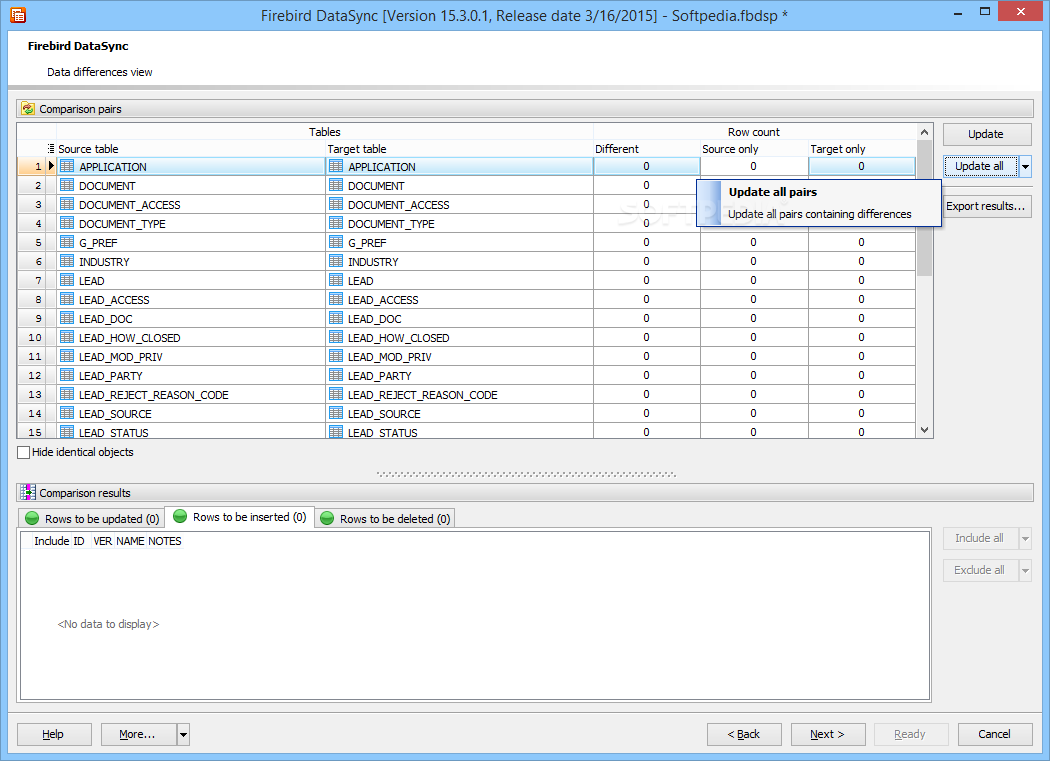The height and width of the screenshot is (761, 1050).
Task: Select target table cell INDUSTRY
Action: coord(459,261)
